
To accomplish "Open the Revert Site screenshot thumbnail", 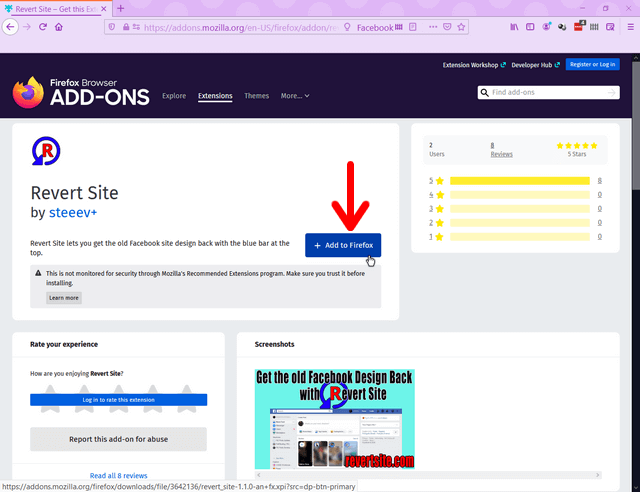I will coord(335,419).
